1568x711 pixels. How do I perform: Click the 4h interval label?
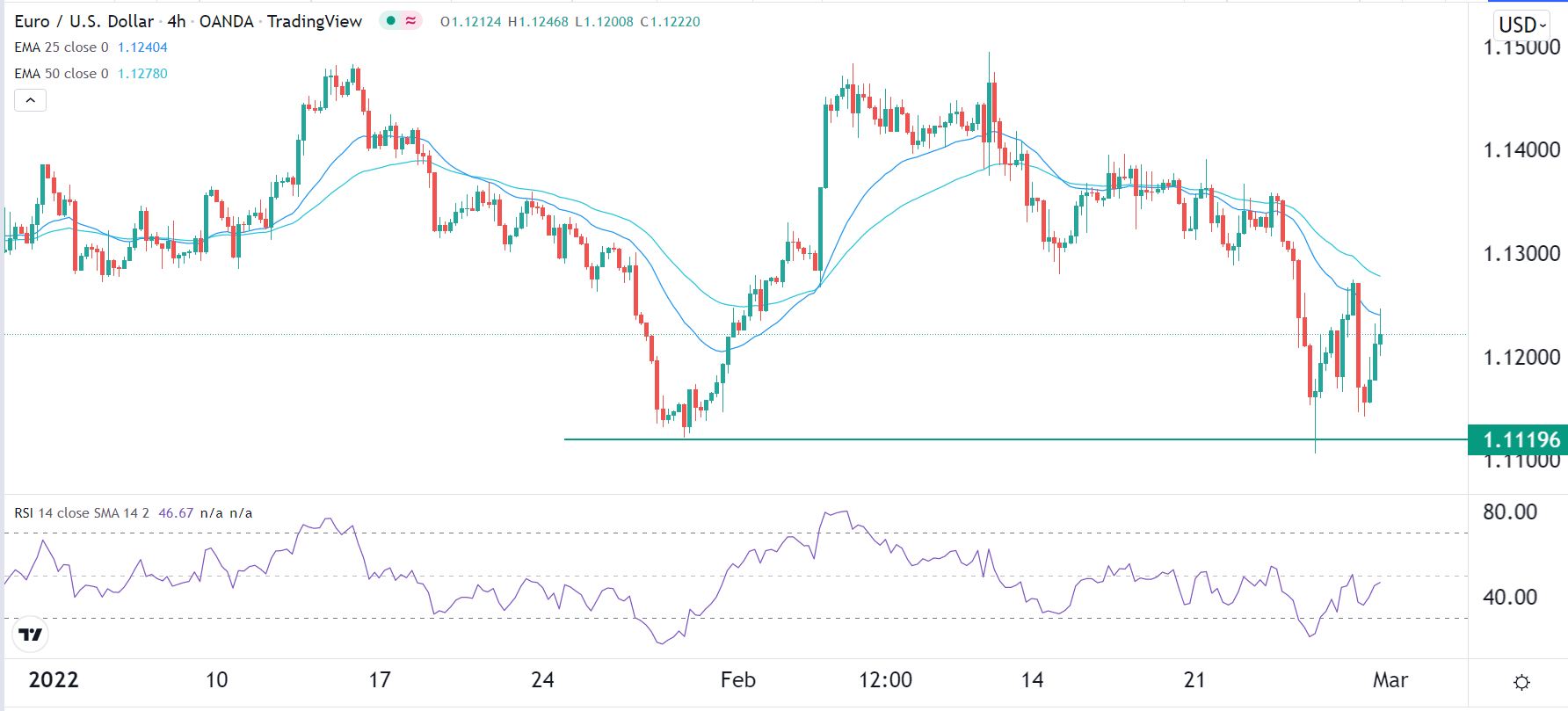(x=176, y=21)
